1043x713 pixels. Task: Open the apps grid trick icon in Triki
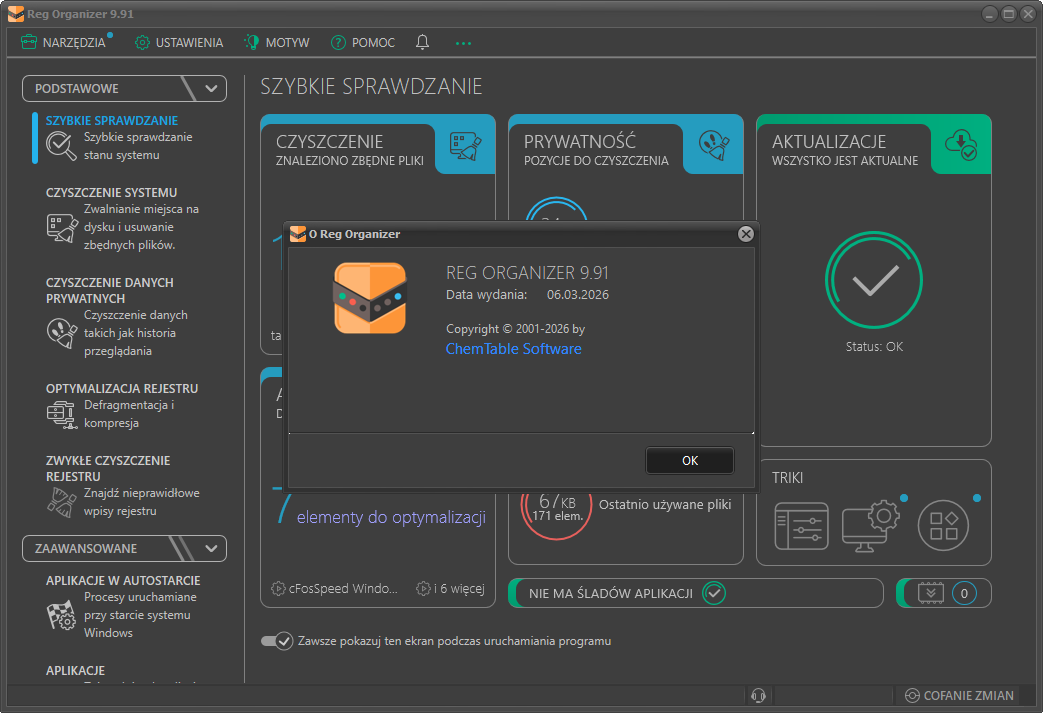click(x=943, y=525)
